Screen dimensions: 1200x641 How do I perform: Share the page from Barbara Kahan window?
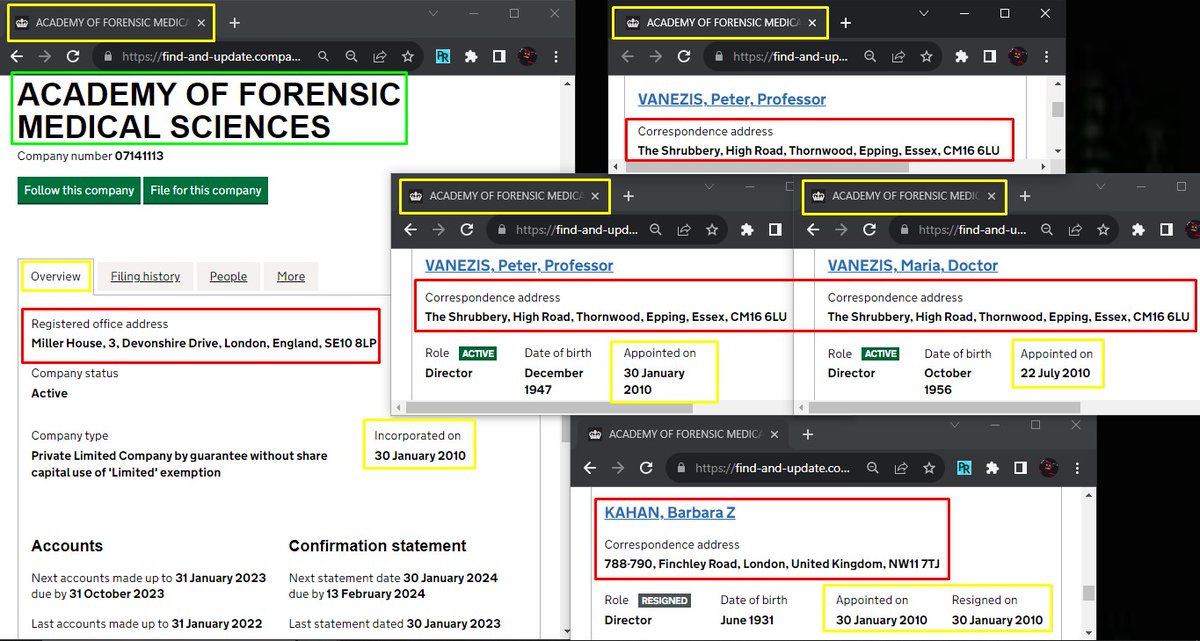(900, 467)
